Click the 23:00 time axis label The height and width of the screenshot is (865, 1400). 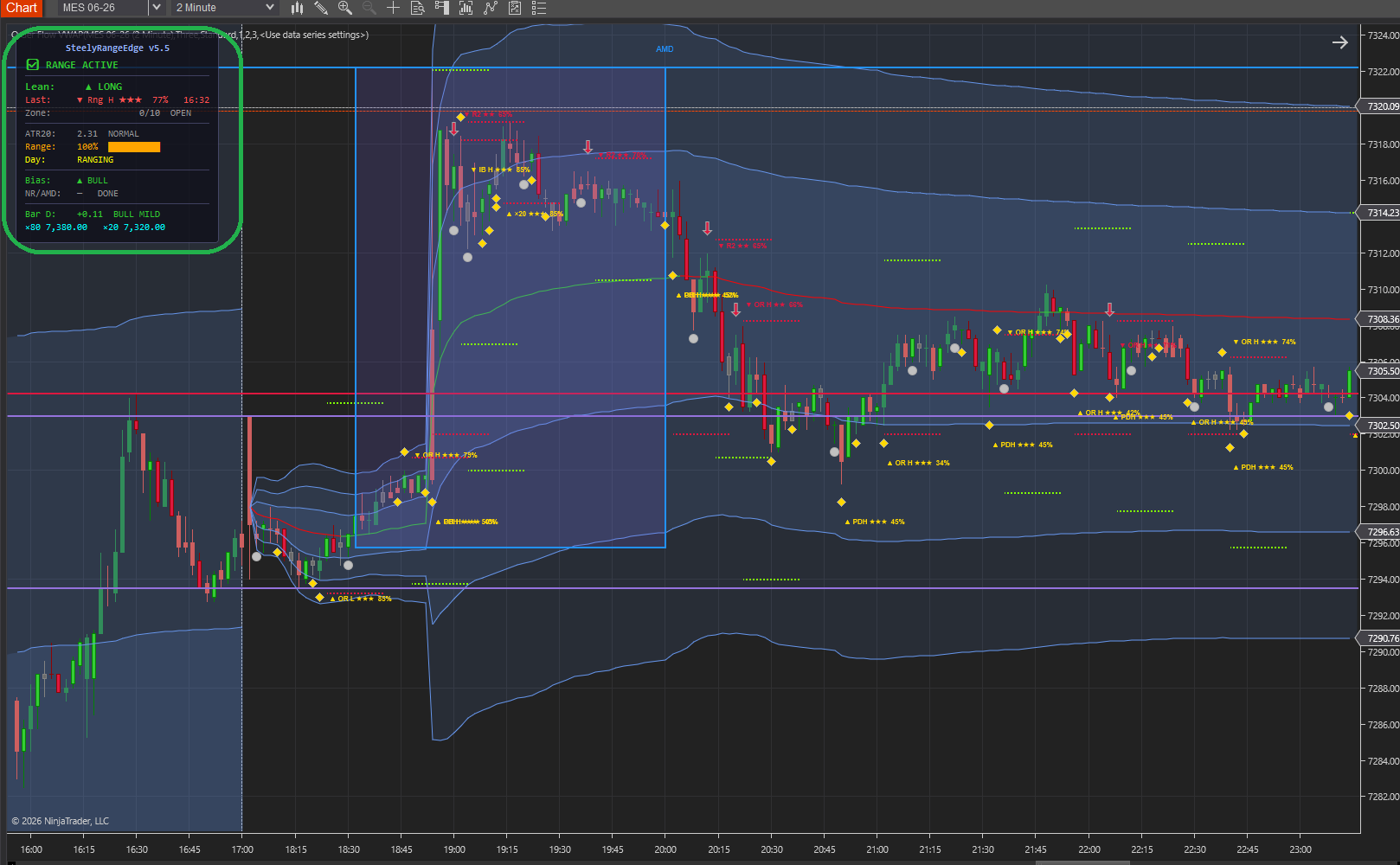[x=1300, y=849]
